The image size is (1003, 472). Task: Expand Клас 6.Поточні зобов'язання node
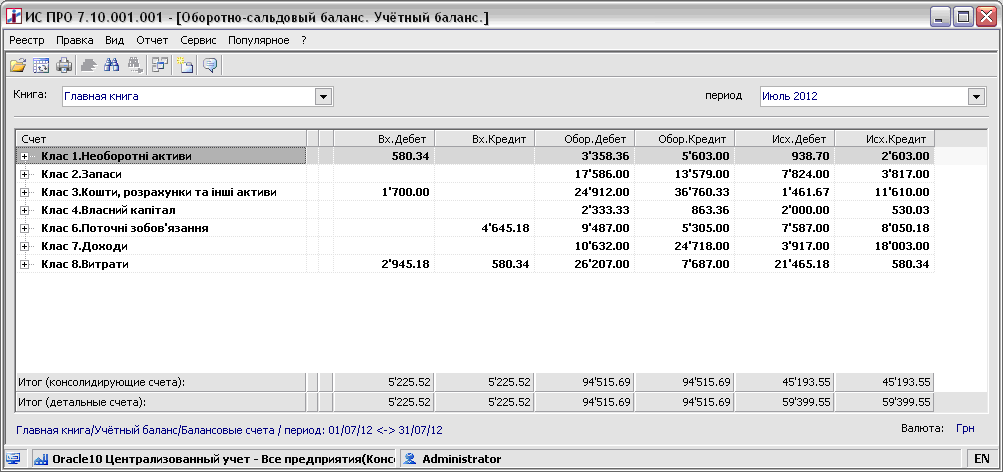[x=25, y=228]
